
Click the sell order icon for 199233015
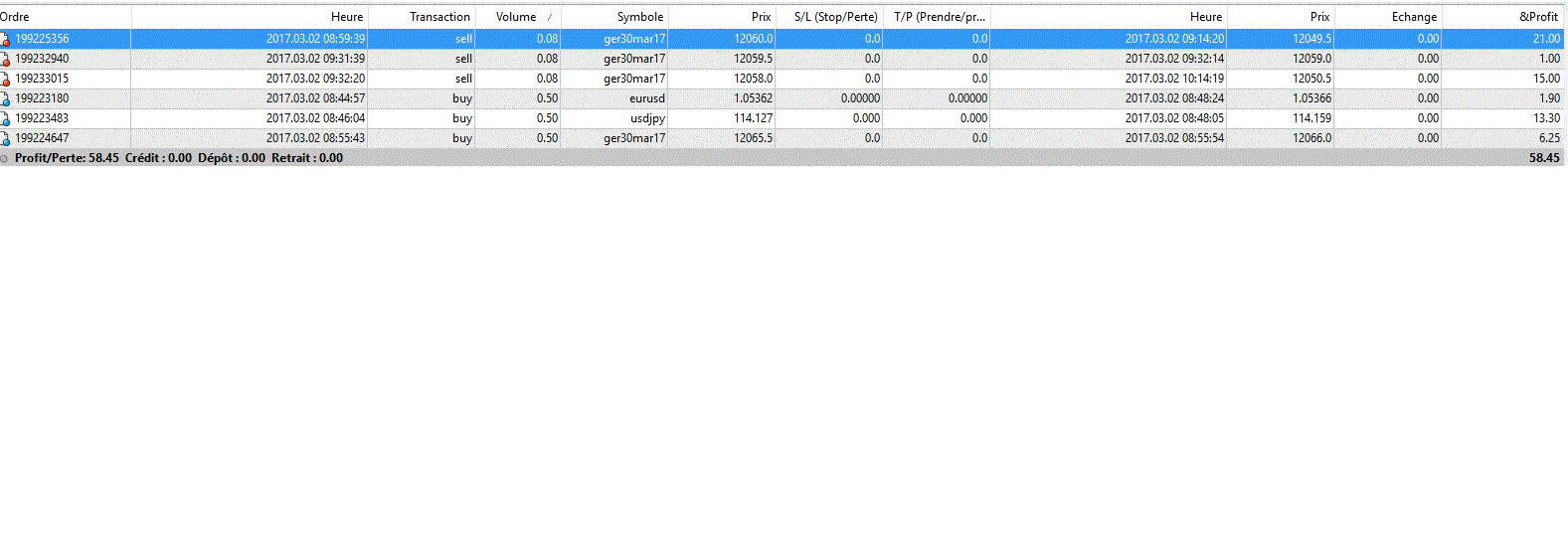coord(5,79)
